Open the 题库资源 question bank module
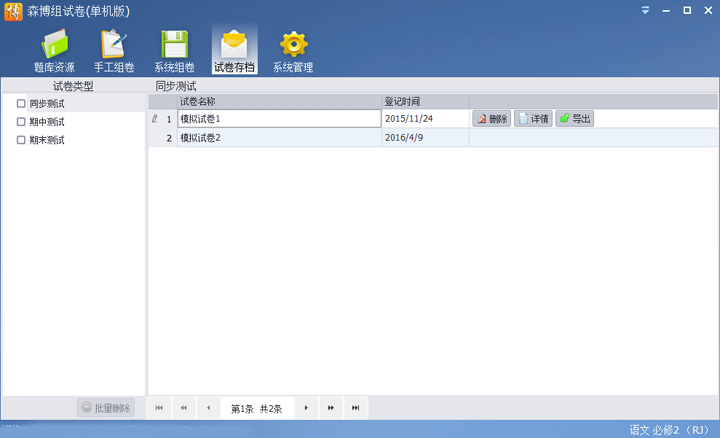 [54, 52]
